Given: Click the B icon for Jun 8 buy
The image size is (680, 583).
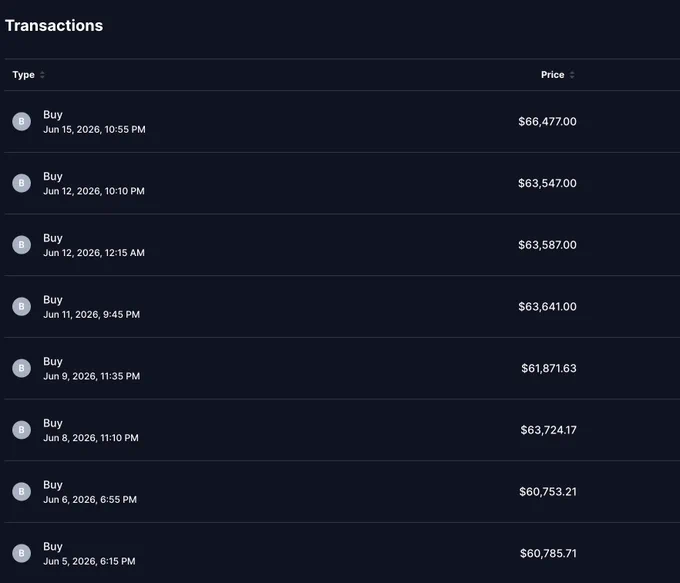Looking at the screenshot, I should pyautogui.click(x=21, y=430).
